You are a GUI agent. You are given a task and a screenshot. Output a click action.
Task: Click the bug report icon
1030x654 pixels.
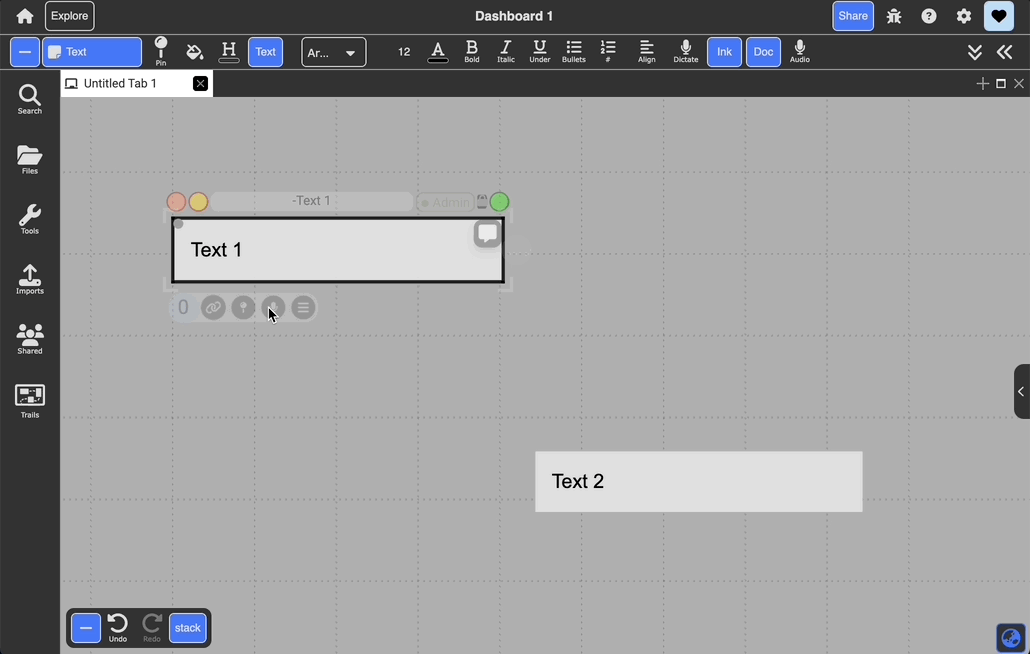894,16
